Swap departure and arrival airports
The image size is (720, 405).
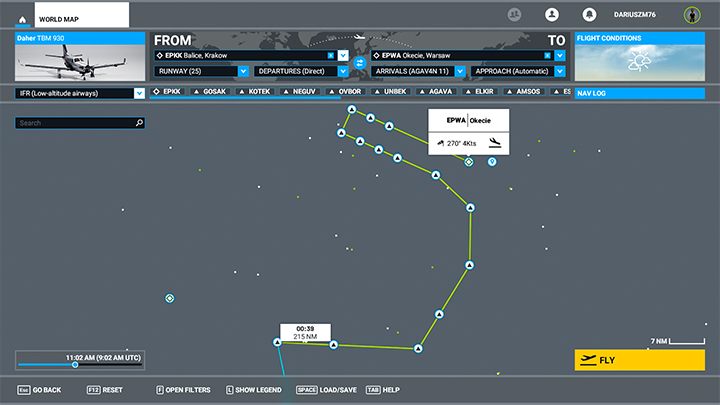pos(360,63)
